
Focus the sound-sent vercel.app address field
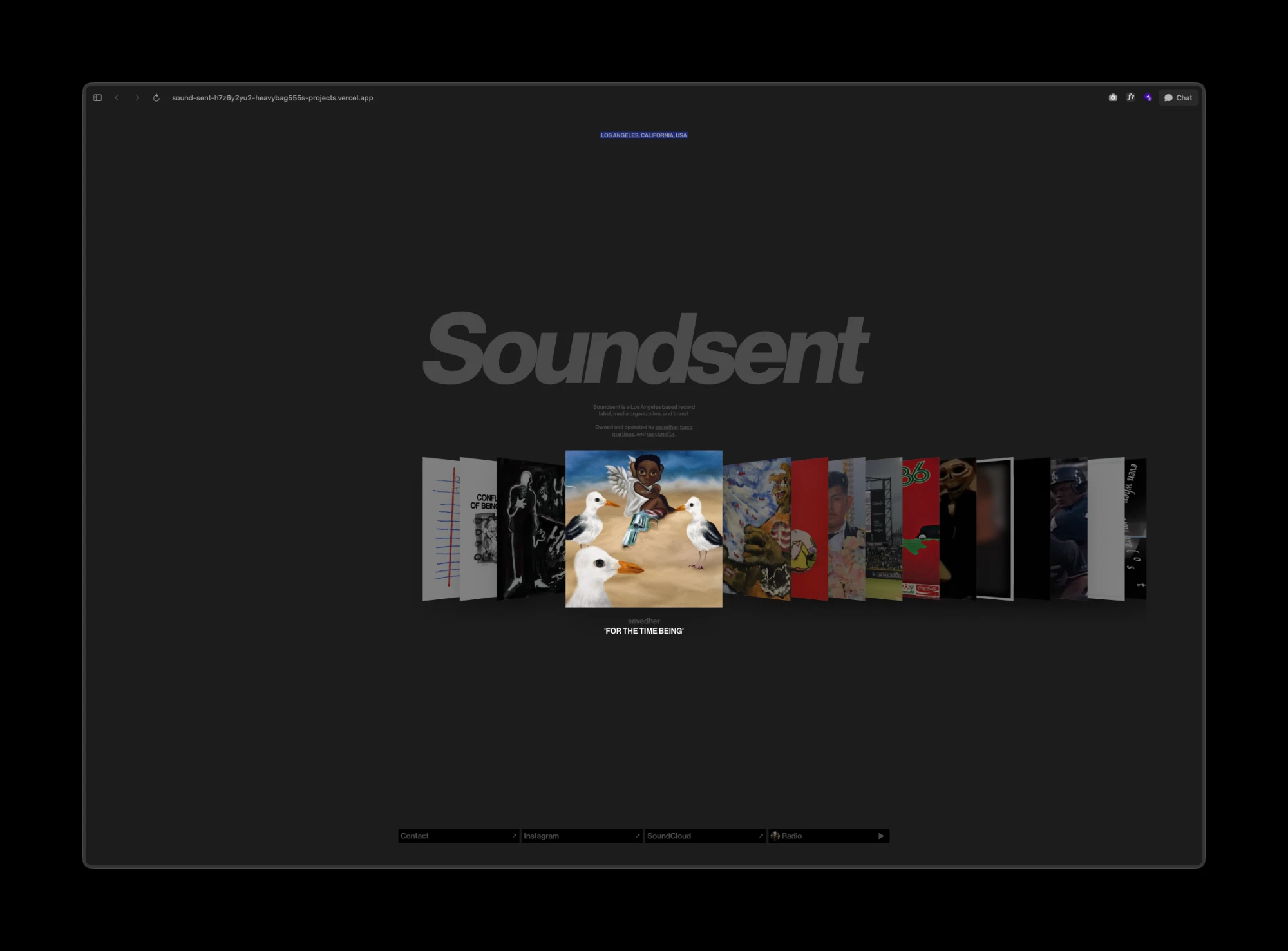[x=272, y=98]
